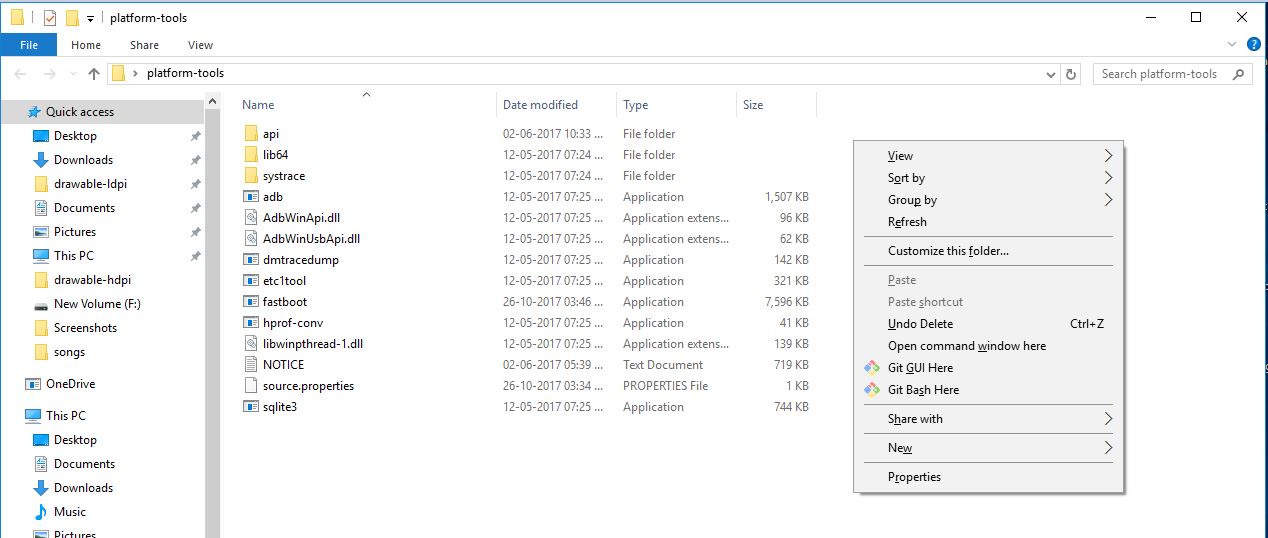1268x538 pixels.
Task: Click the platform-tools address bar path
Action: click(185, 73)
